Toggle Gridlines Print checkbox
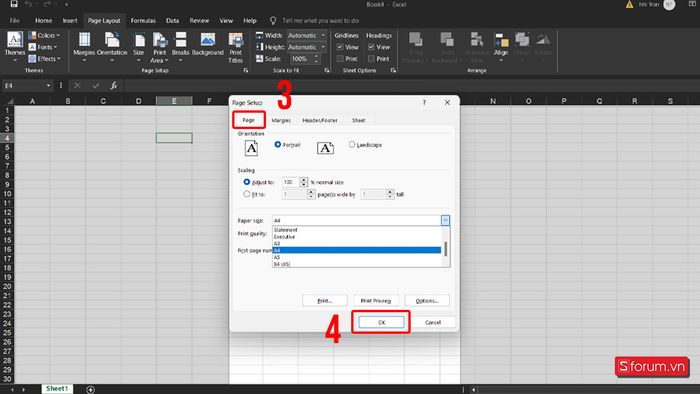 [x=340, y=58]
